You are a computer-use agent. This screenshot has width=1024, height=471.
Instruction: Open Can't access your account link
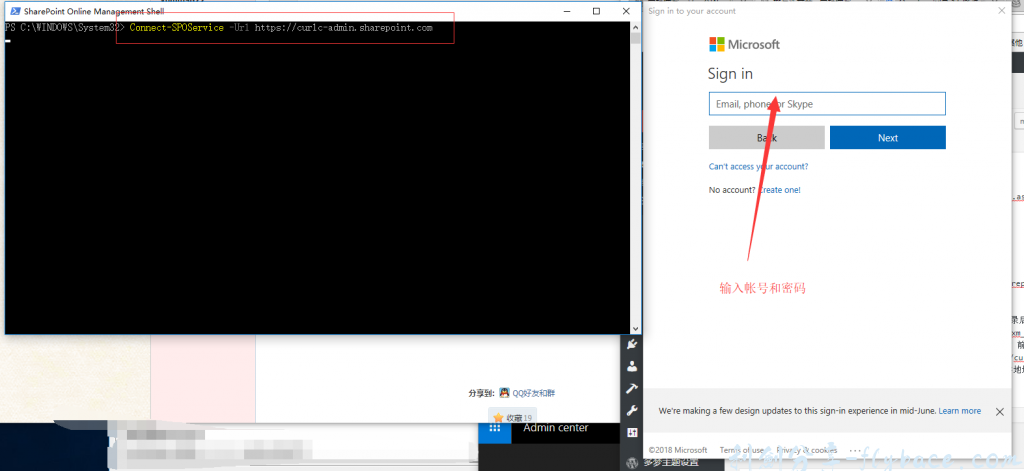click(x=758, y=167)
